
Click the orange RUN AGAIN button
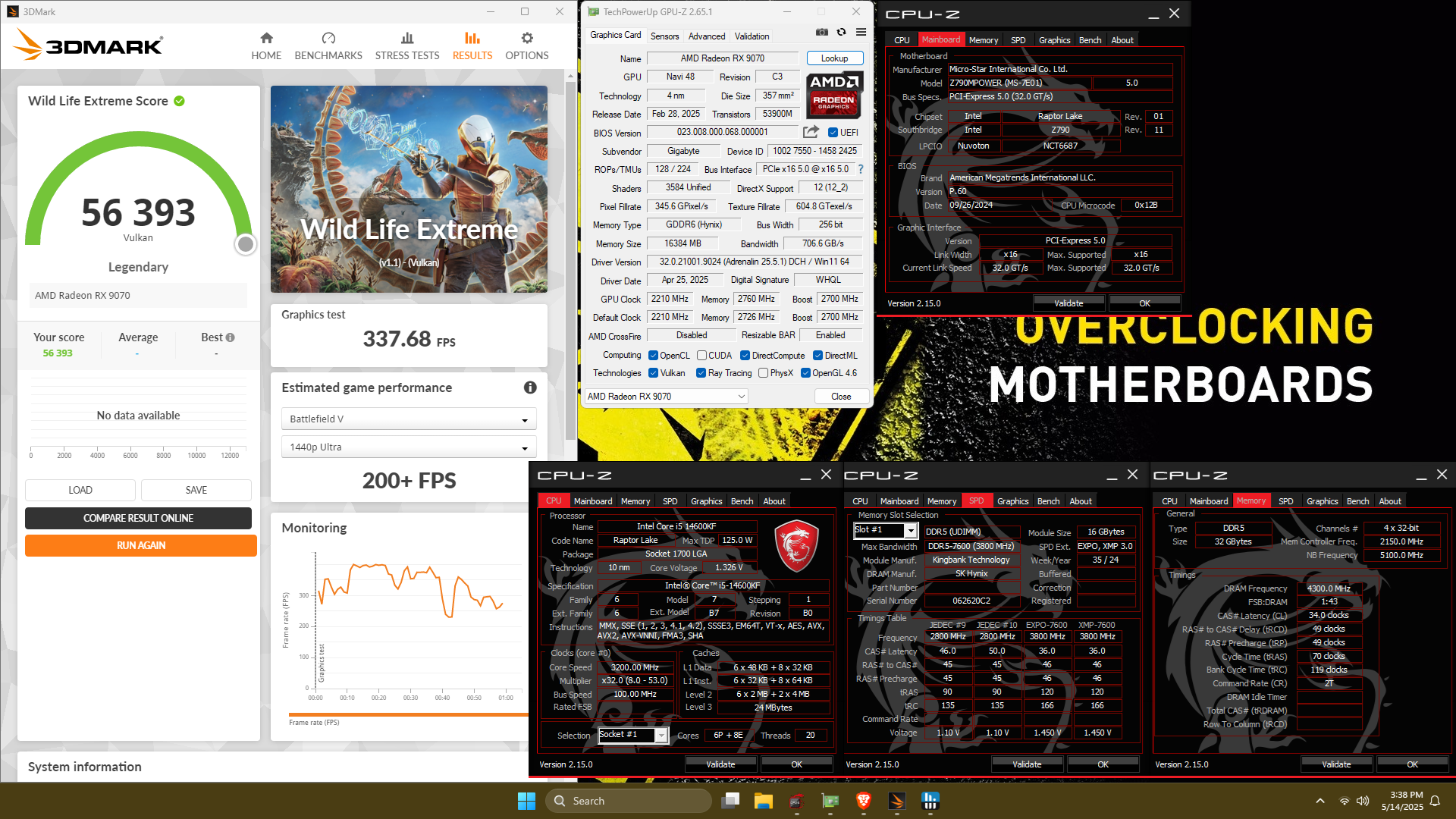click(140, 545)
